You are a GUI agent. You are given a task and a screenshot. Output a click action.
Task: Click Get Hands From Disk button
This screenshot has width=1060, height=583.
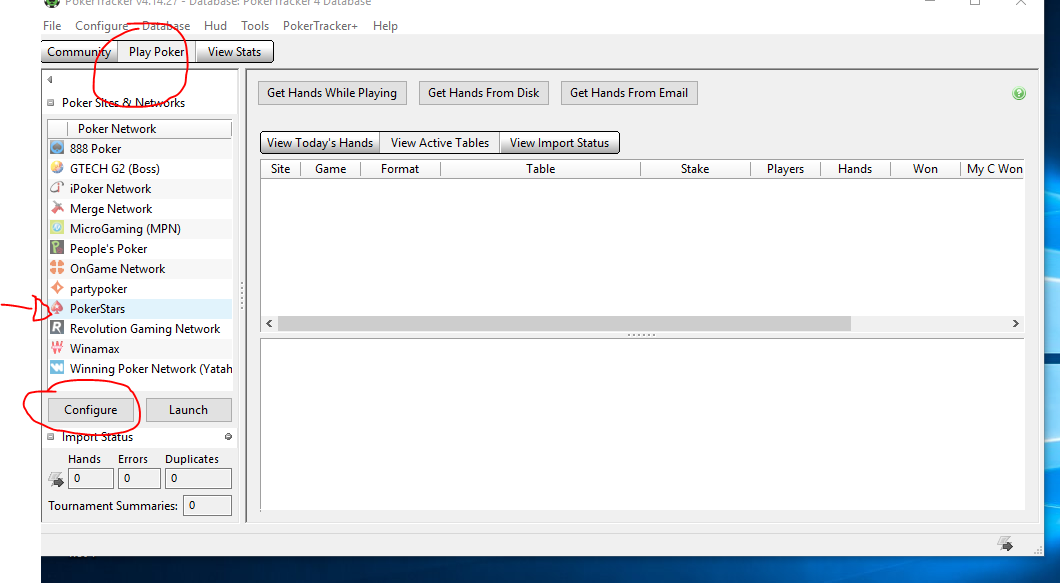[483, 93]
